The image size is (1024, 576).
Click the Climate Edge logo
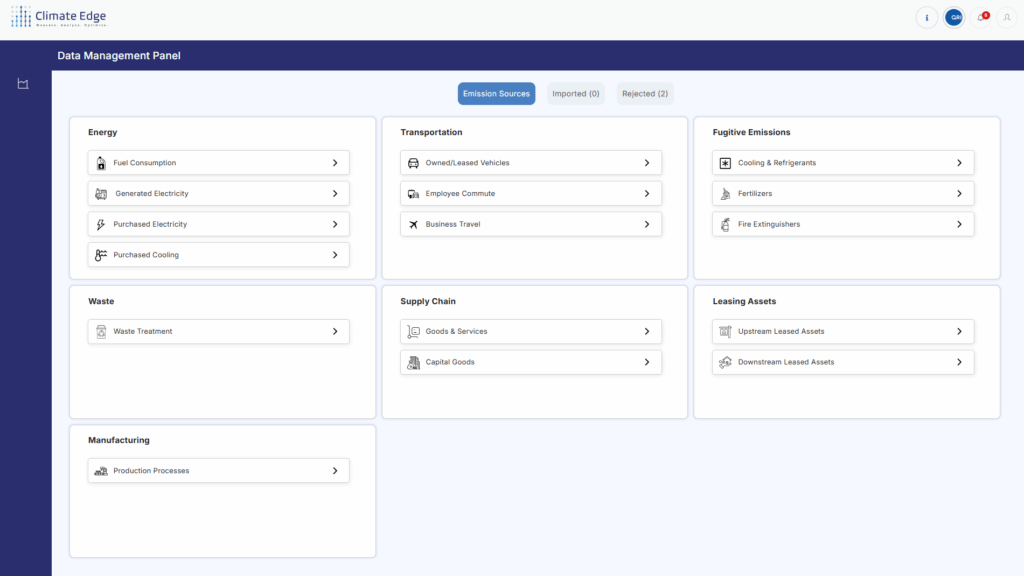[x=58, y=17]
